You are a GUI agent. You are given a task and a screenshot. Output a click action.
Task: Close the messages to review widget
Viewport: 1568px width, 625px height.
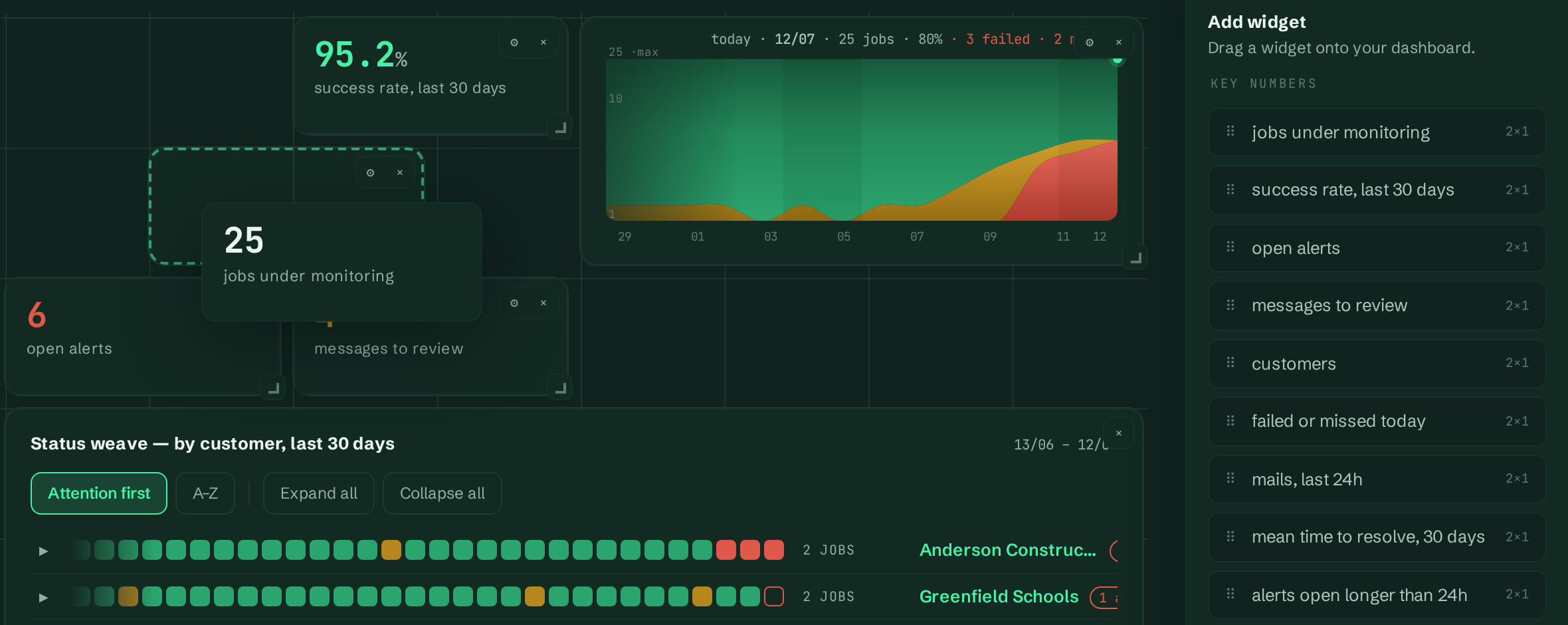click(x=543, y=303)
